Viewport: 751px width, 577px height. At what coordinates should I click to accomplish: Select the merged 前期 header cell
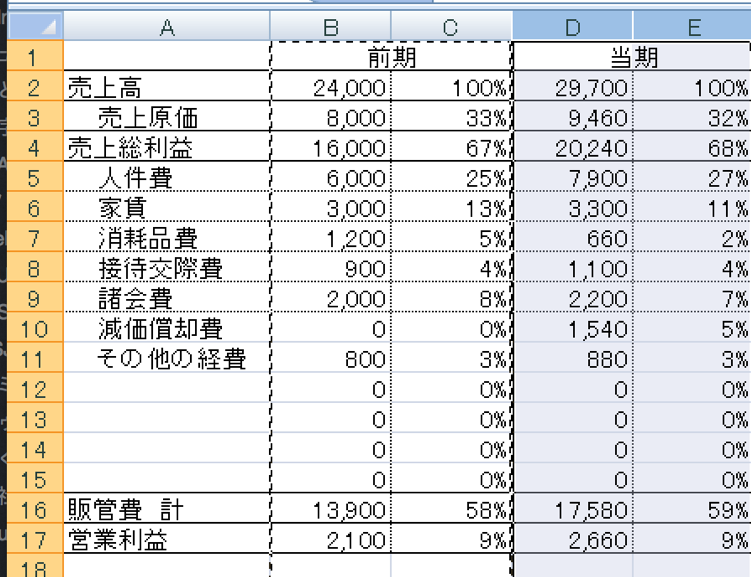pos(391,58)
